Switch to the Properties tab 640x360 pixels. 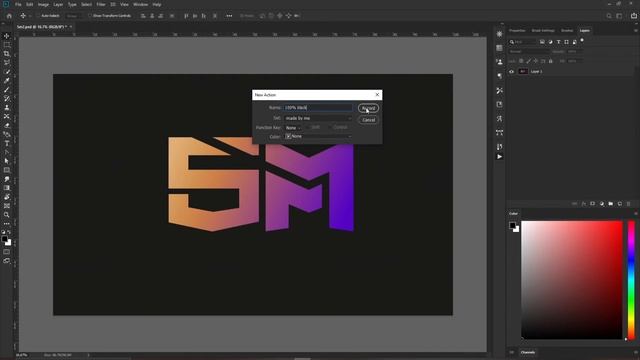(x=517, y=31)
